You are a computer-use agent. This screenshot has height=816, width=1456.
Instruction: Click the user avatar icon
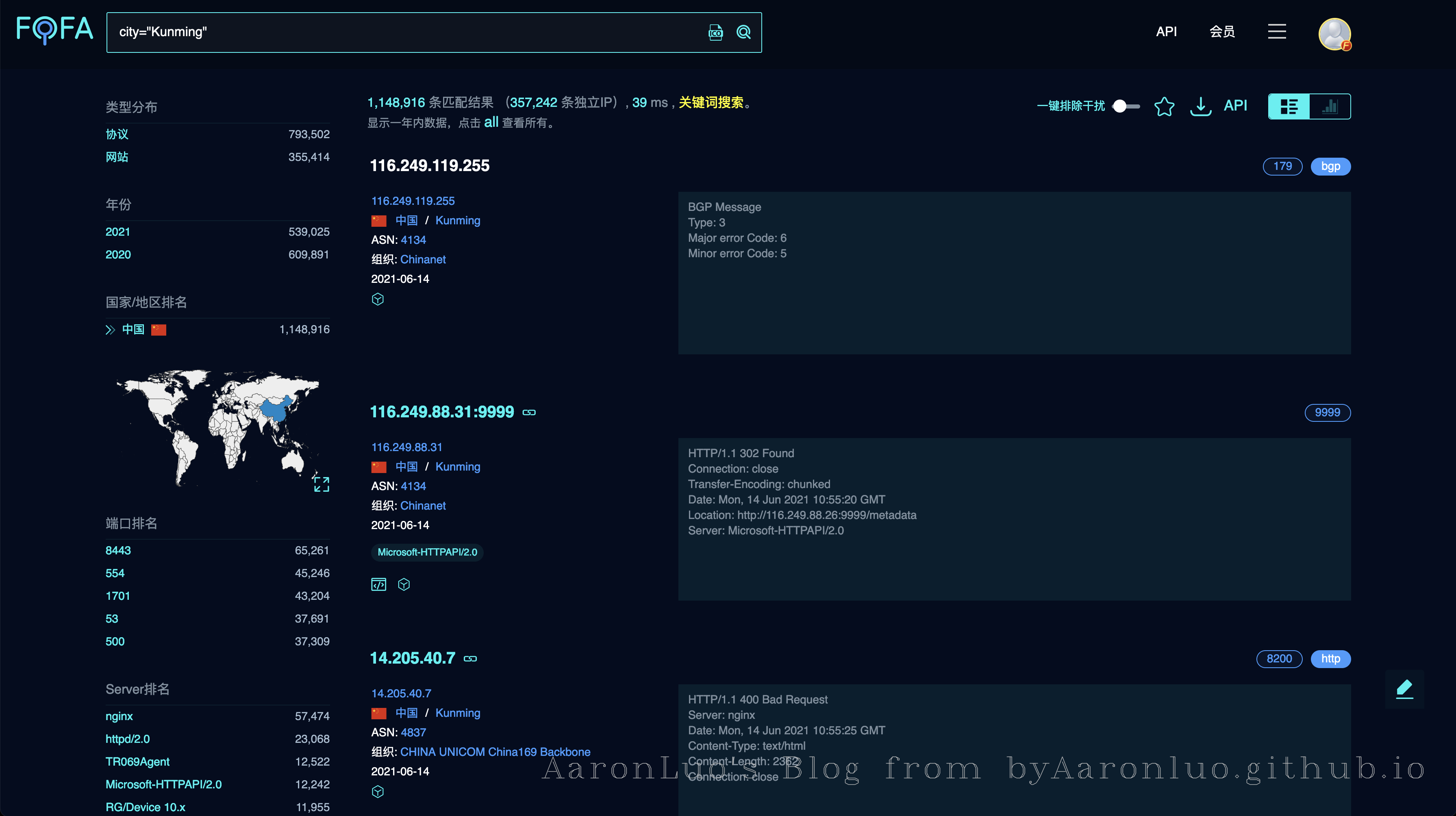(x=1334, y=34)
